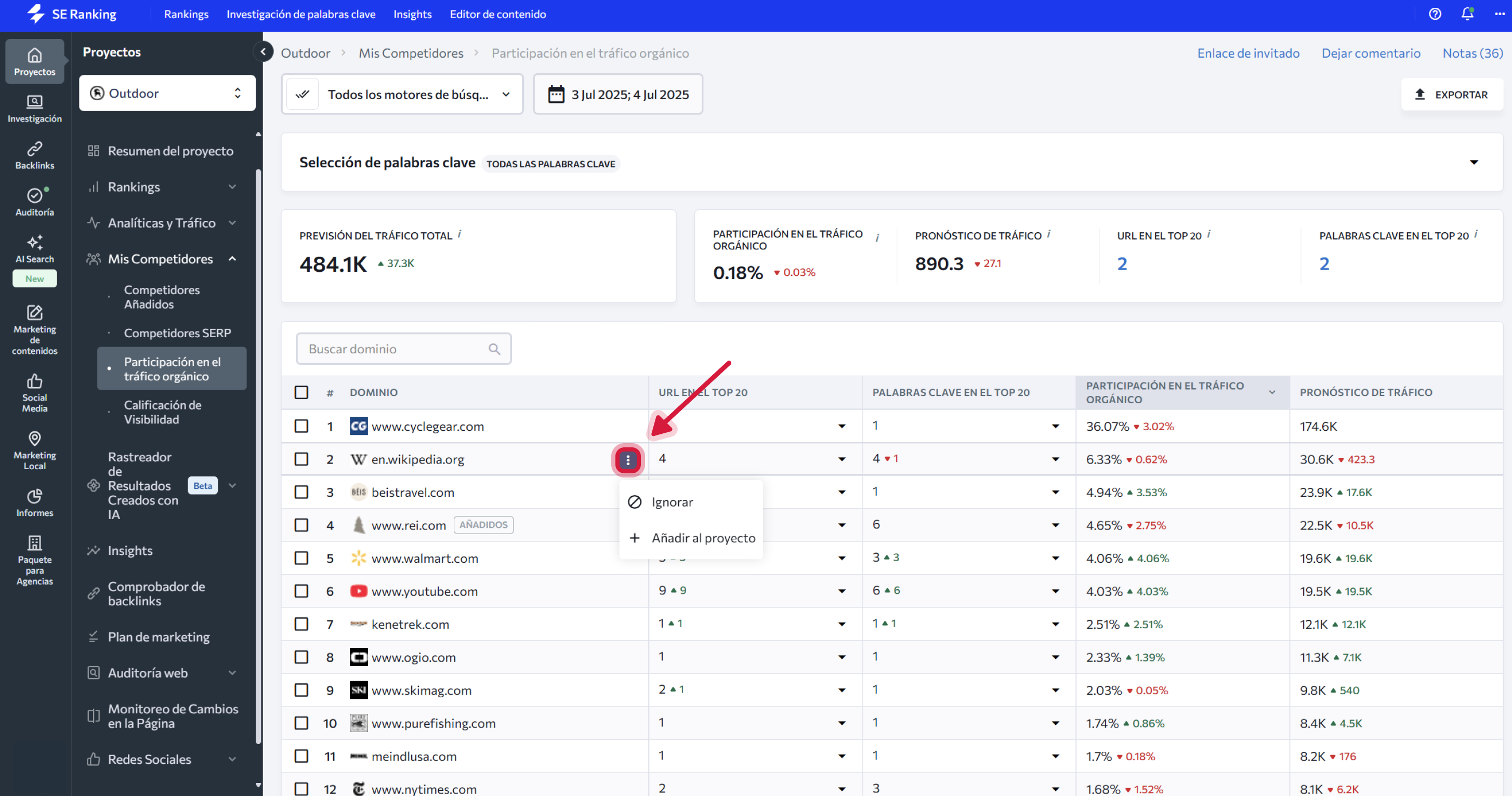Screen dimensions: 1512x796
Task: Choose Añadir al proyecto menu option
Action: (x=703, y=538)
